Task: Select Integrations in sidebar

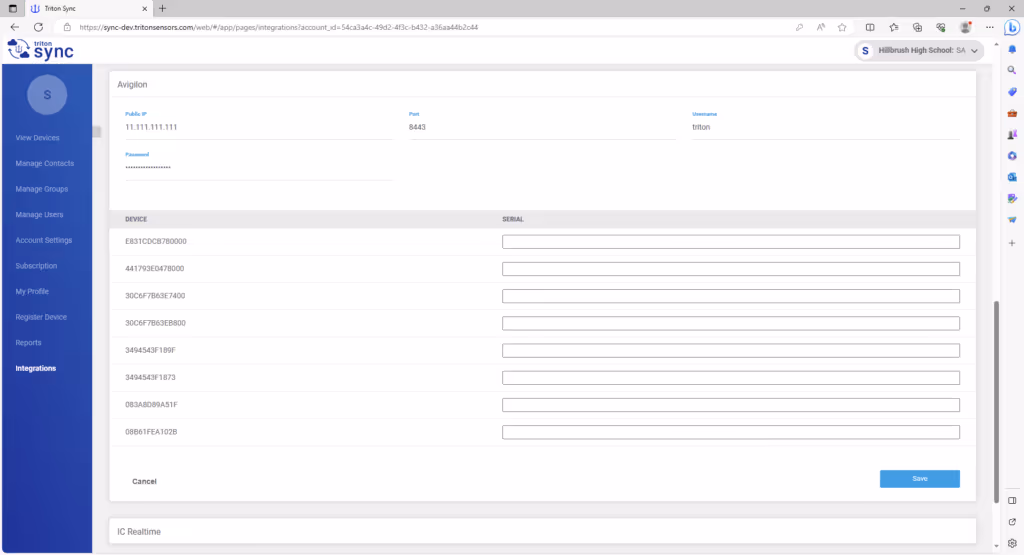Action: coord(36,368)
